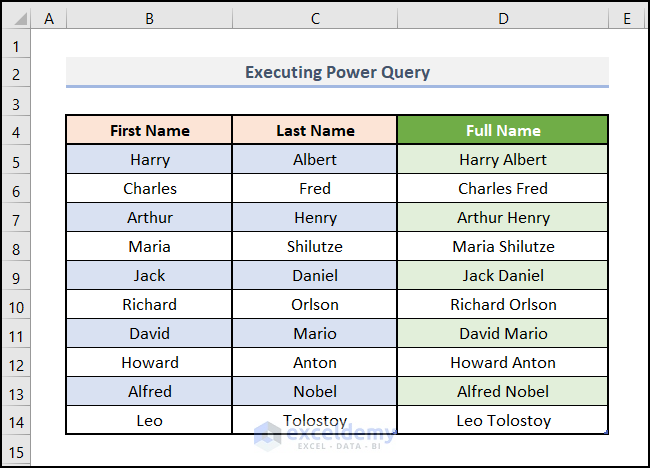Select column E header
The height and width of the screenshot is (468, 650).
pos(626,18)
